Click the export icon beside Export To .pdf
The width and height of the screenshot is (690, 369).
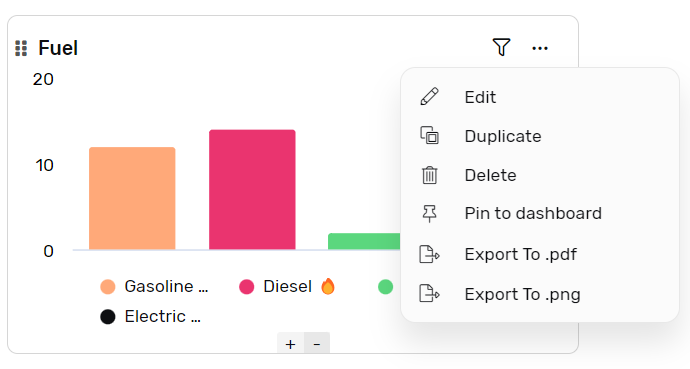[x=429, y=254]
